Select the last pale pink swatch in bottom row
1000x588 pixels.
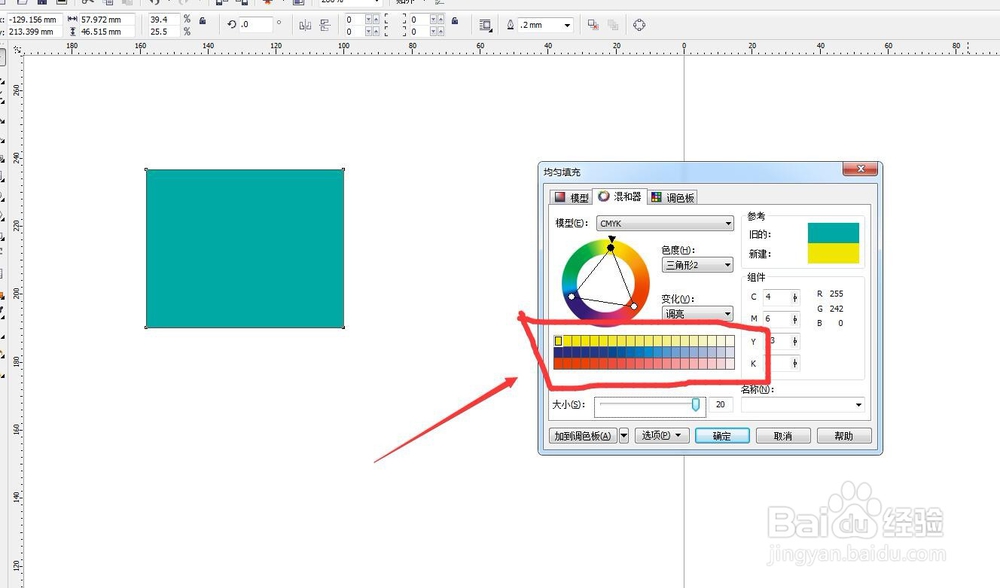730,364
